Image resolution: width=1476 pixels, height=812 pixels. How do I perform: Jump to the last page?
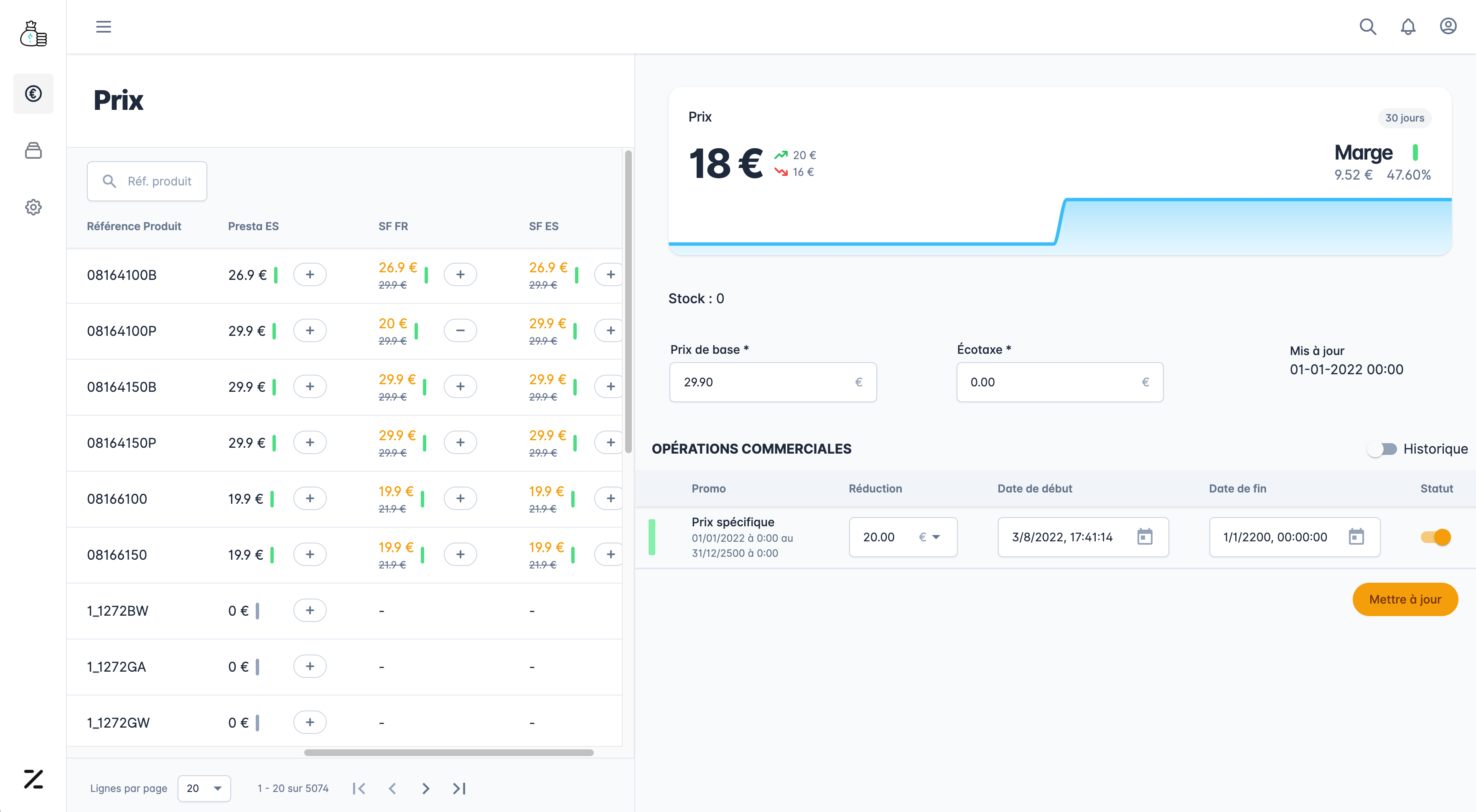pyautogui.click(x=459, y=789)
